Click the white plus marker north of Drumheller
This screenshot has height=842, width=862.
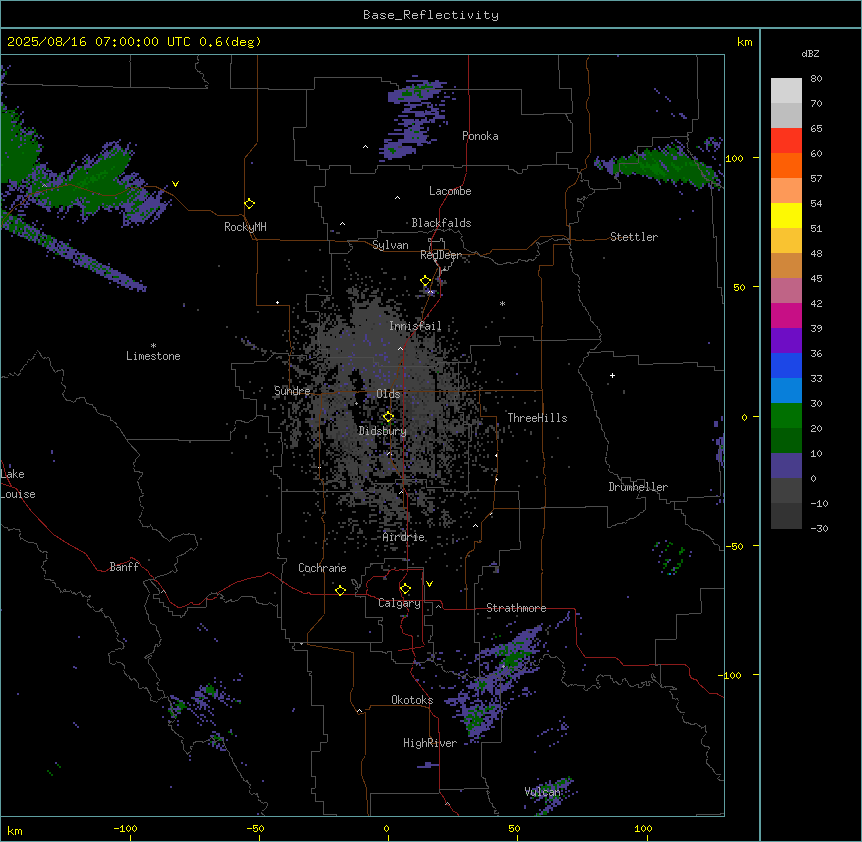(612, 375)
